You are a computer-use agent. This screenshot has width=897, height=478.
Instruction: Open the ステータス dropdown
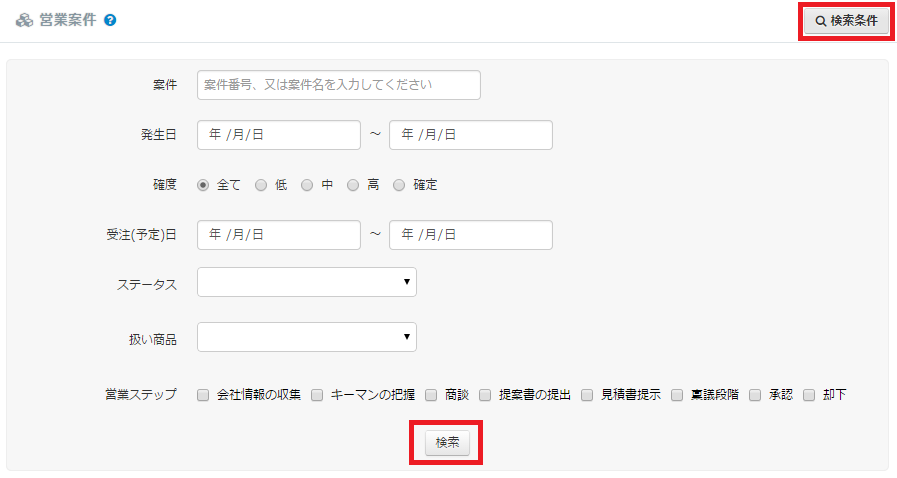point(307,282)
